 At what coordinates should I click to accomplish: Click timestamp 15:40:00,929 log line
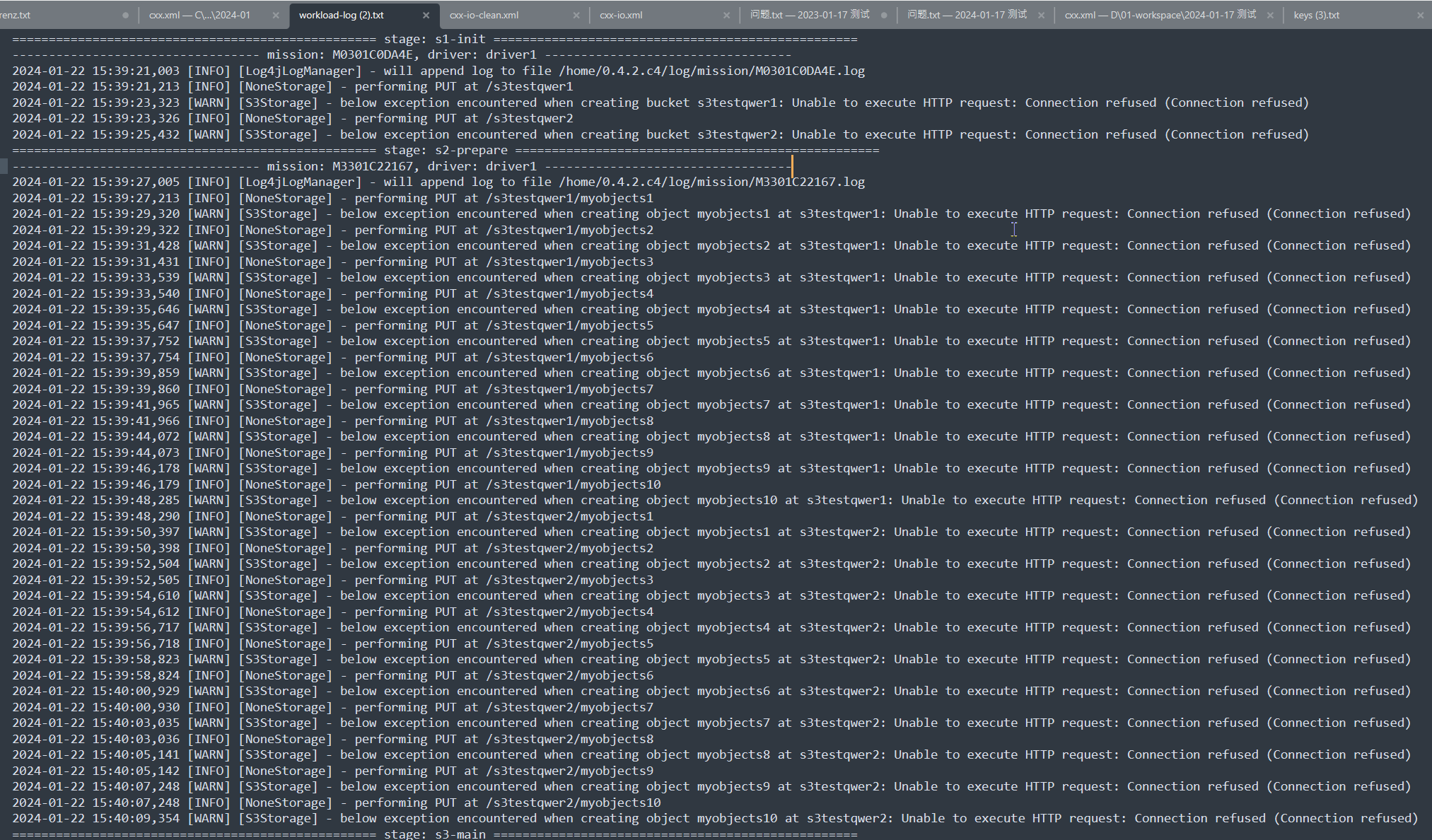(711, 691)
